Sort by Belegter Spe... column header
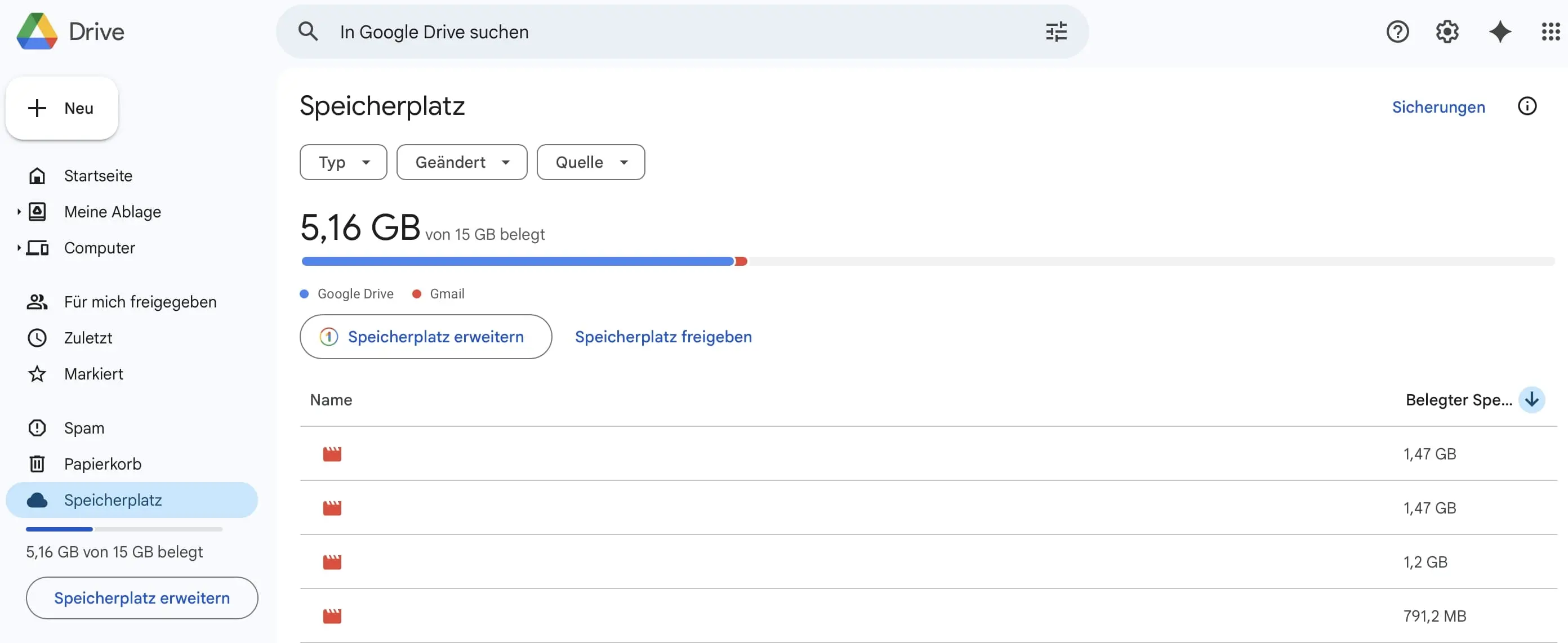Screen dimensions: 1568x643 click(1458, 400)
